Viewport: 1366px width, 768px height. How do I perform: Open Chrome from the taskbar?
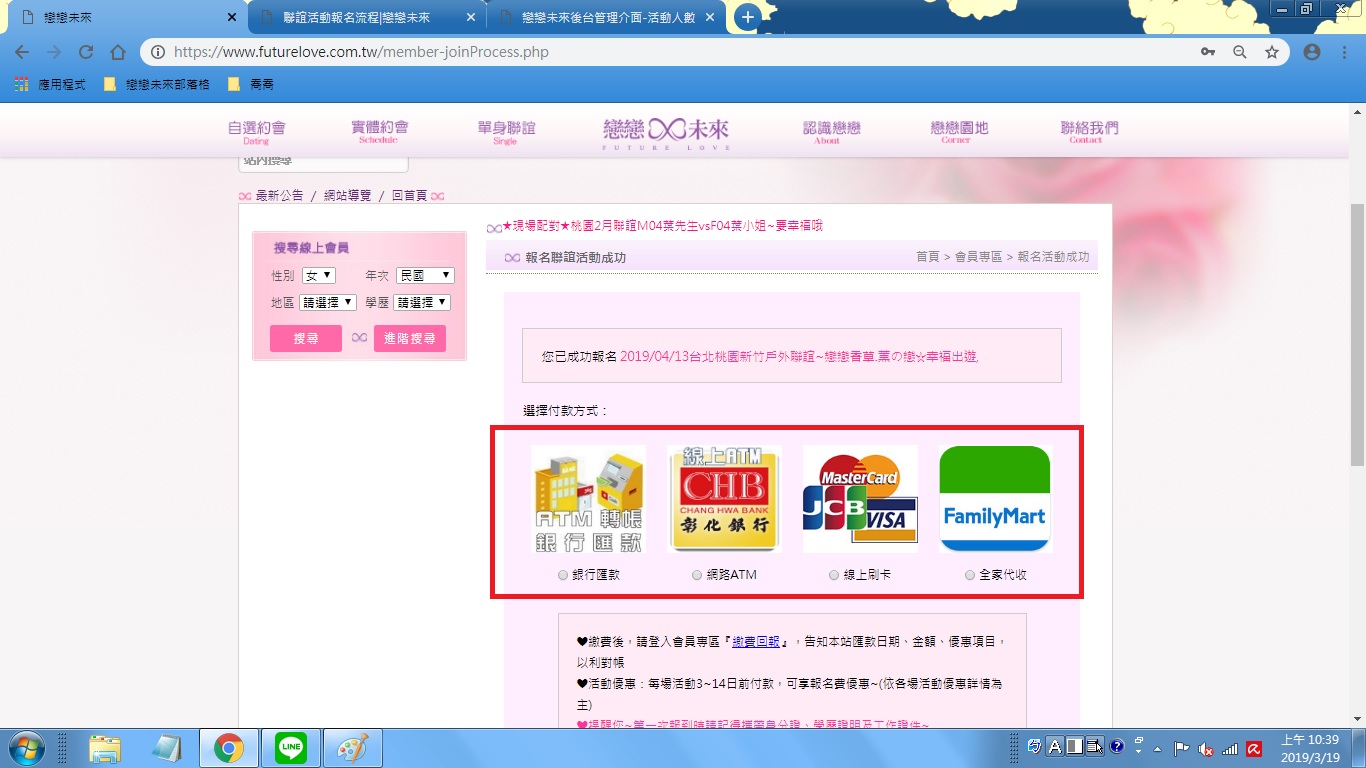pyautogui.click(x=229, y=748)
